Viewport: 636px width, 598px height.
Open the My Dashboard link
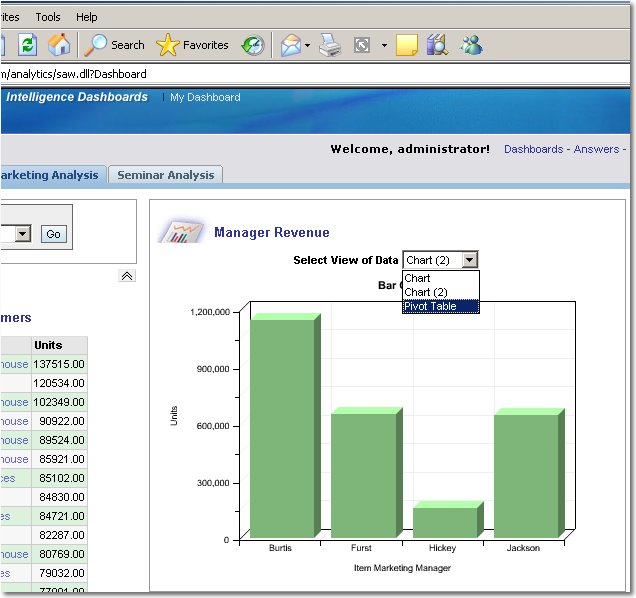(205, 97)
